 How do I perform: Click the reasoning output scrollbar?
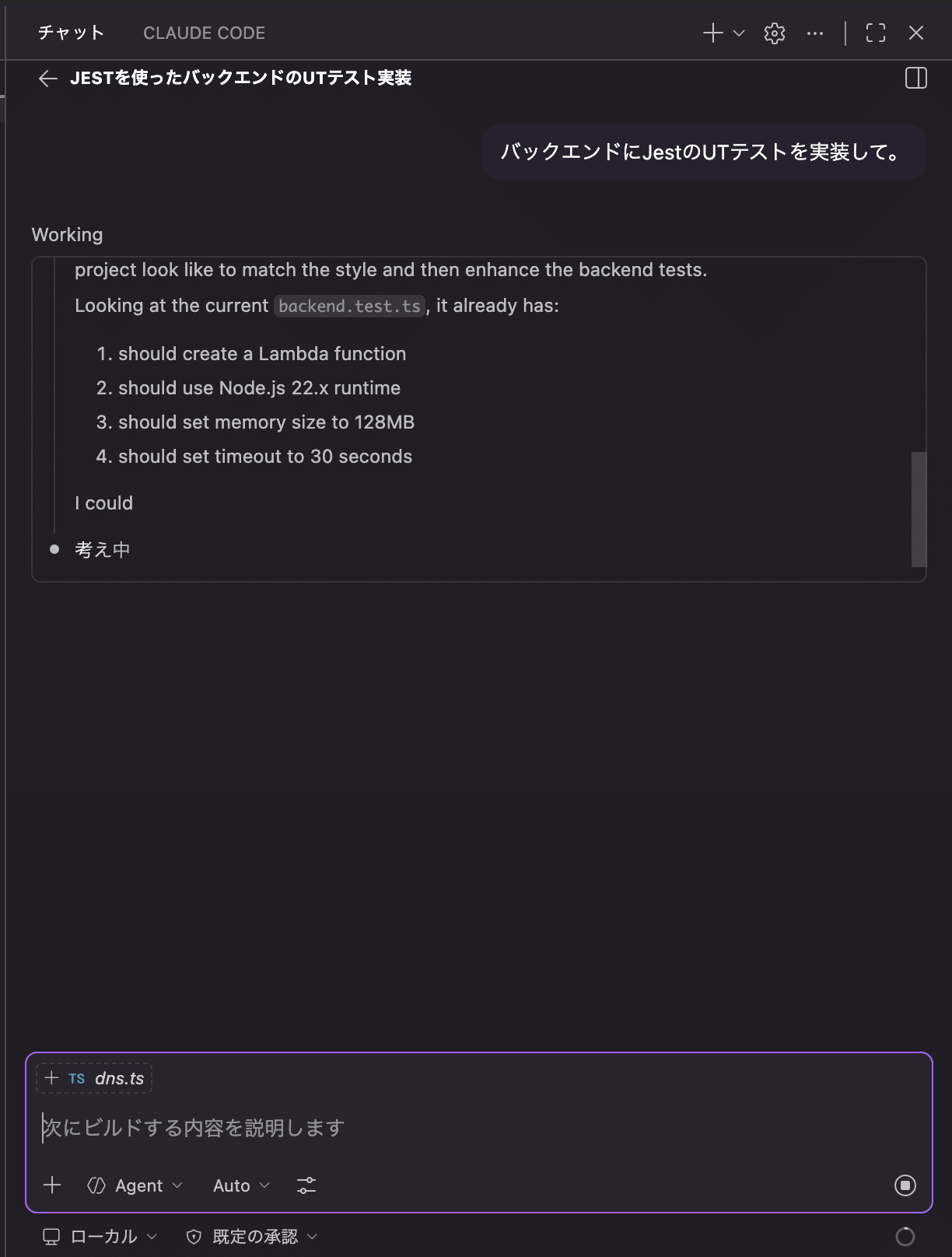[x=919, y=509]
